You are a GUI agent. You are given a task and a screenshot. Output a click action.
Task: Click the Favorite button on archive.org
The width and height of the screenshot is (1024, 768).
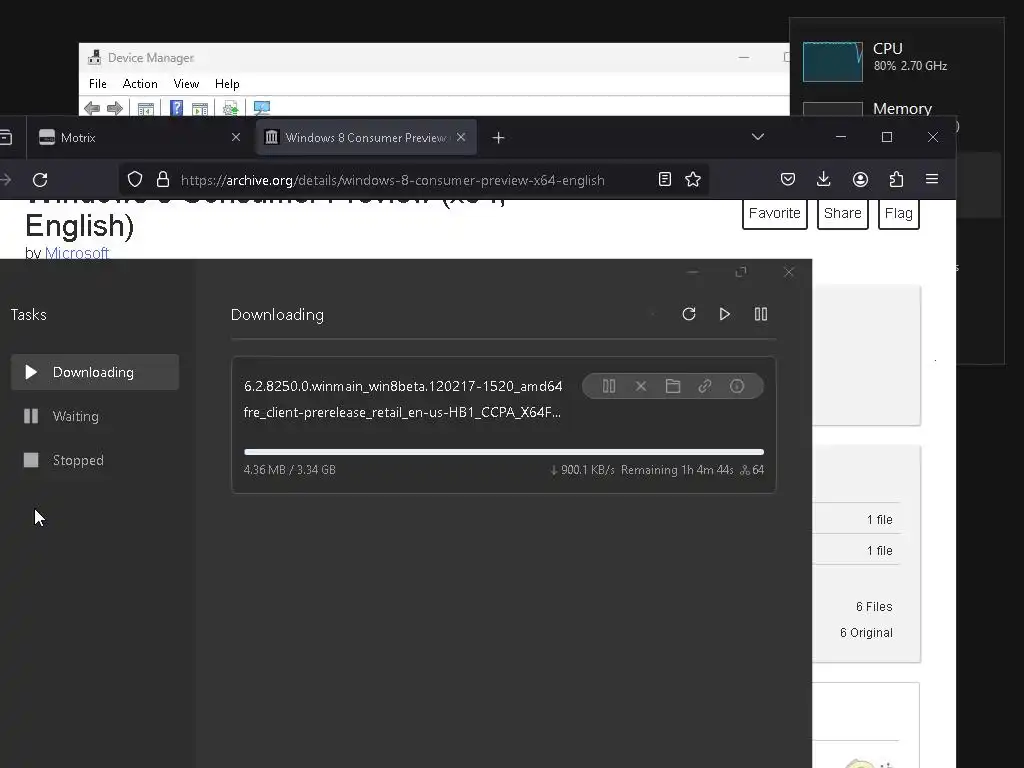click(775, 214)
